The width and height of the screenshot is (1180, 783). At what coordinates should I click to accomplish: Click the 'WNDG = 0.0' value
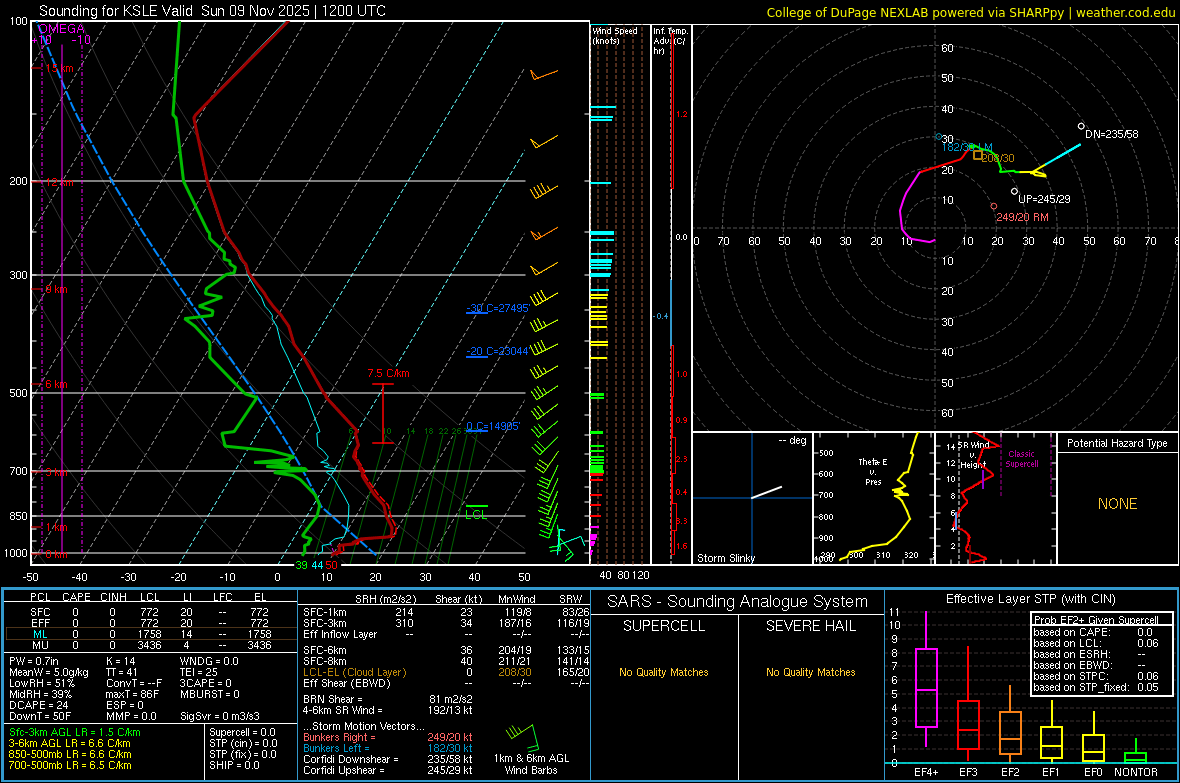click(209, 661)
